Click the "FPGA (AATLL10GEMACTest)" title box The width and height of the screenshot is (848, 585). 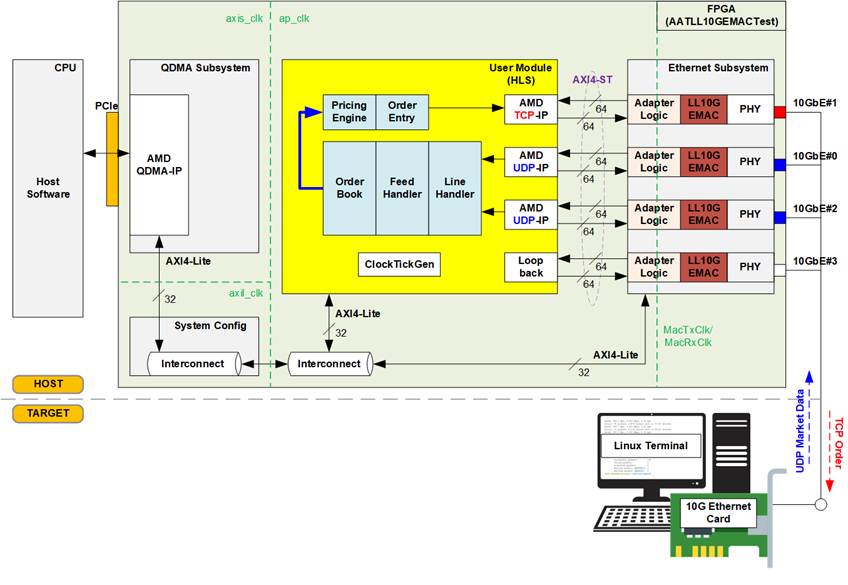(721, 16)
